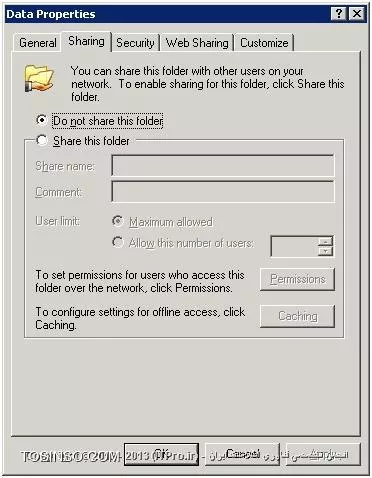Screen dimensions: 372x478
Task: Click into the Share name field
Action: (x=223, y=165)
